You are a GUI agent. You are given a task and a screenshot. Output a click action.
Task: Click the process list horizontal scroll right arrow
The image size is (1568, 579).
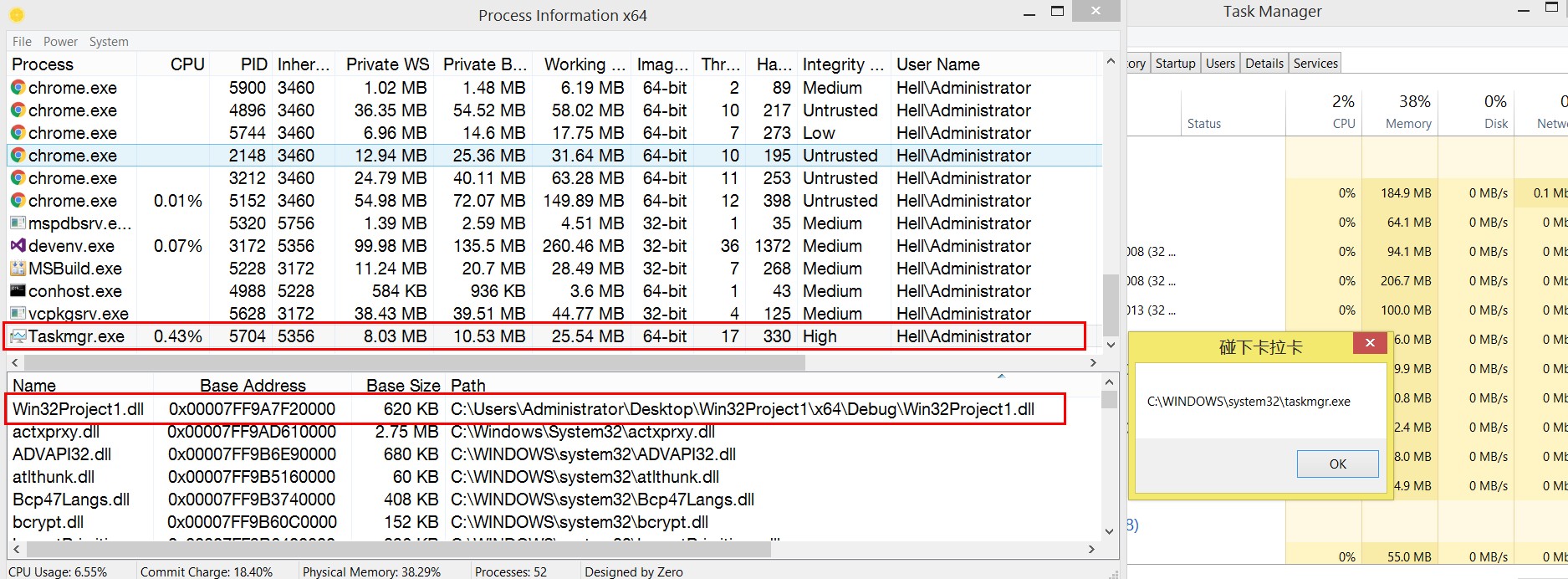[x=1092, y=362]
